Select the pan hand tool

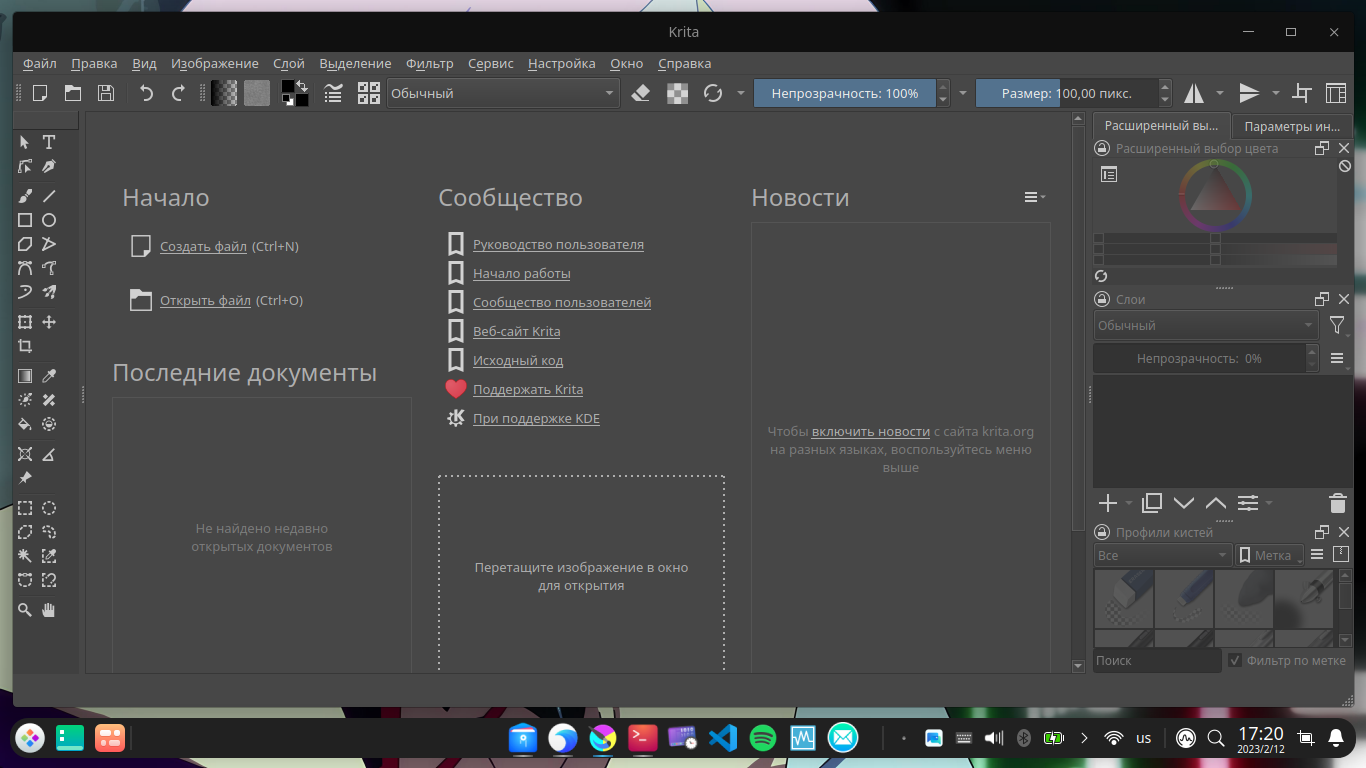pos(48,610)
